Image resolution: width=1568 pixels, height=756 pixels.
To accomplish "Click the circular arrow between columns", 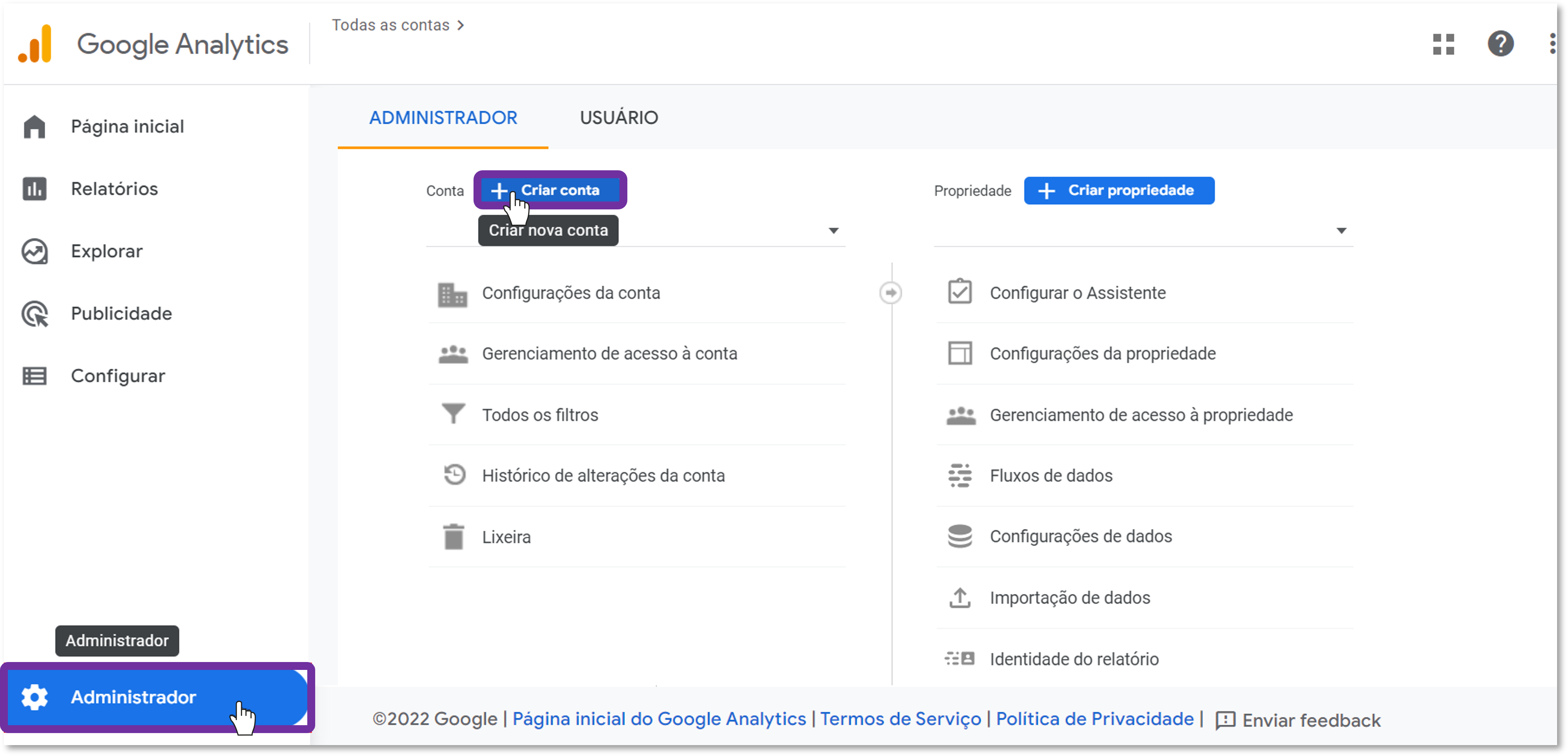I will click(x=891, y=293).
